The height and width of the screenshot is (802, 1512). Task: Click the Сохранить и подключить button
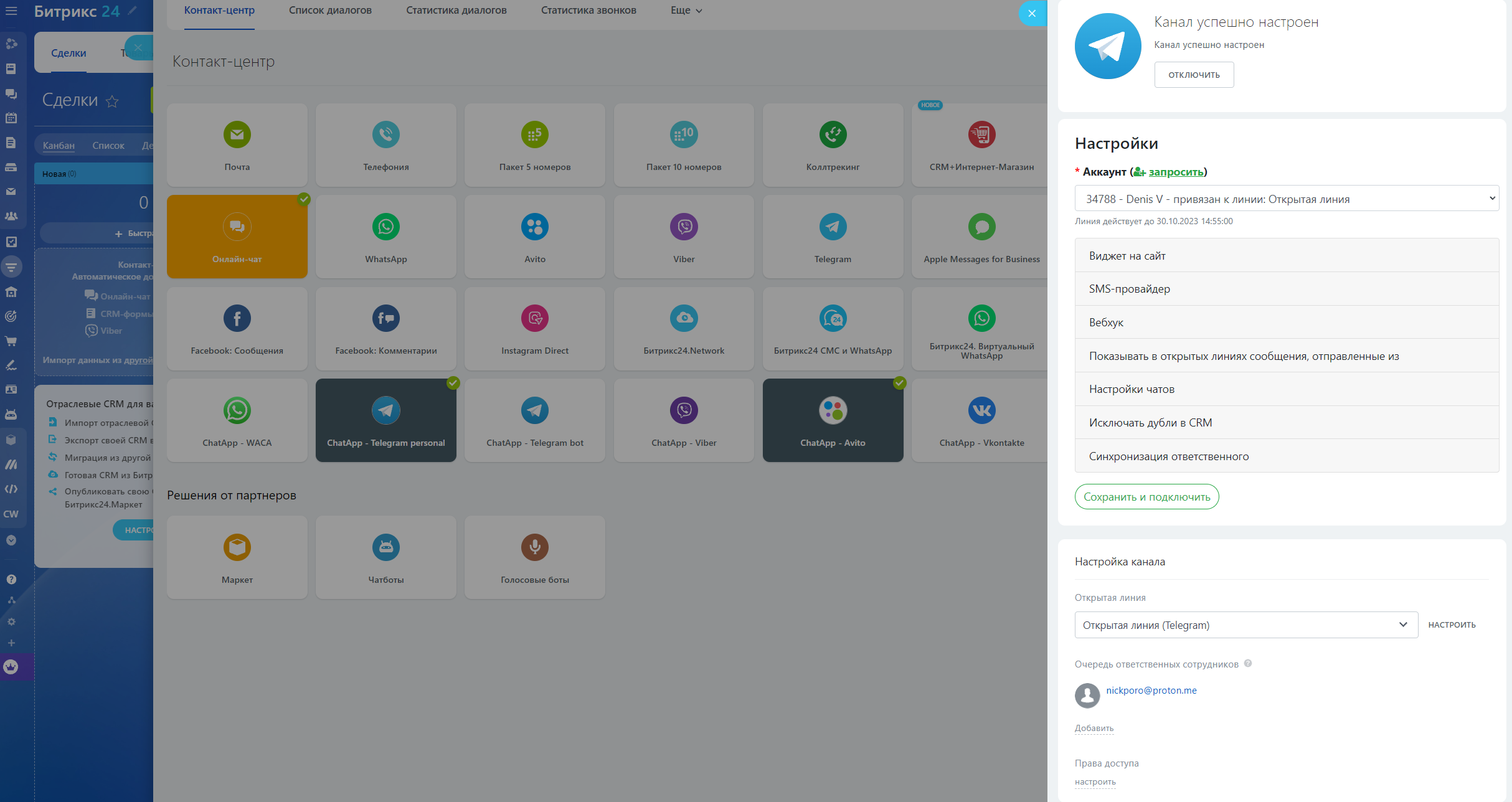pyautogui.click(x=1146, y=497)
